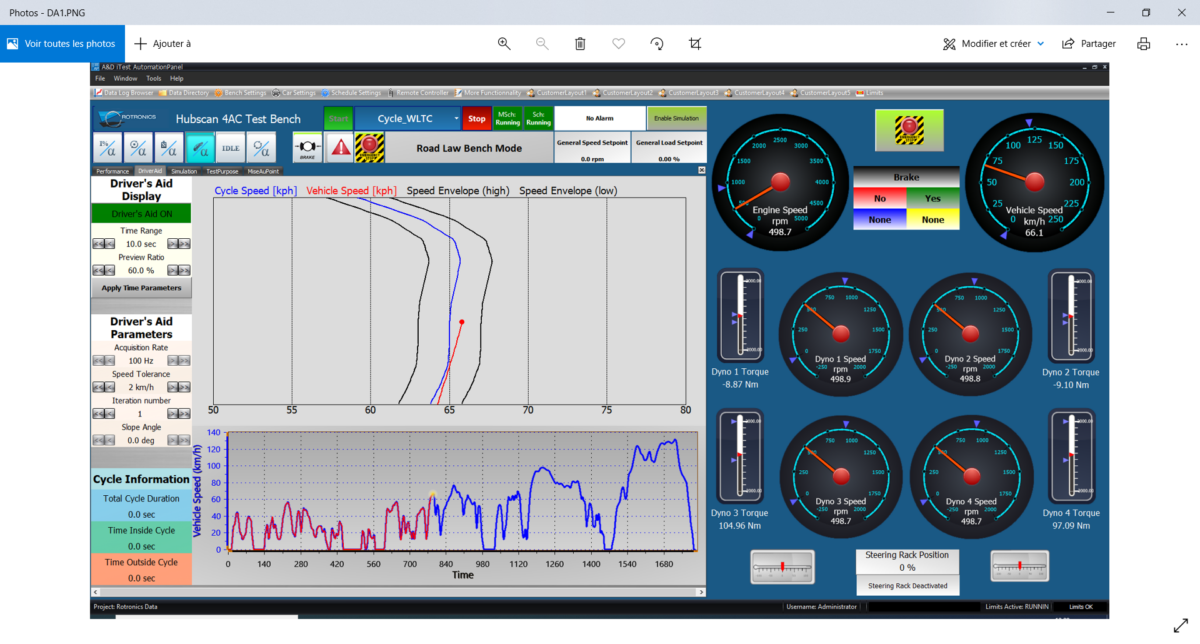The width and height of the screenshot is (1200, 644).
Task: Select the IDLE mode toggle
Action: 231,148
